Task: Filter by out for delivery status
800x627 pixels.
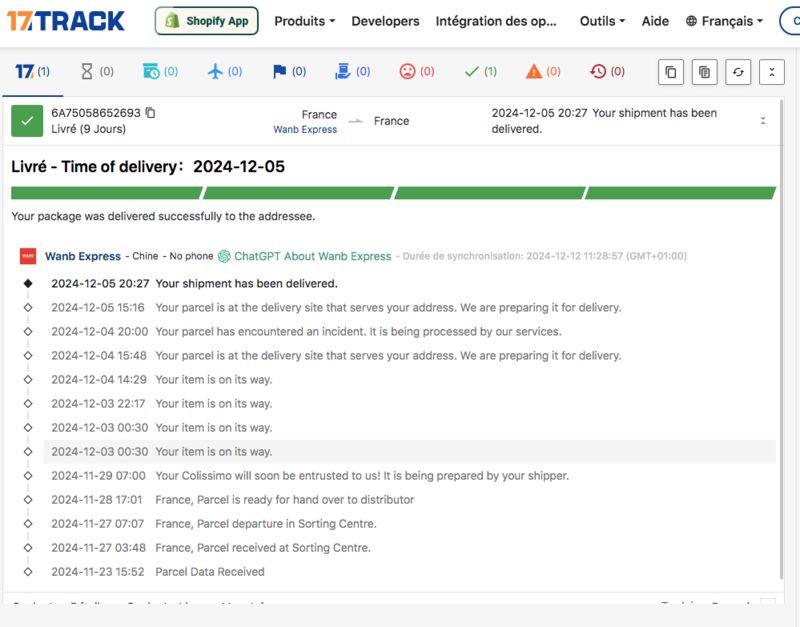Action: pos(353,71)
